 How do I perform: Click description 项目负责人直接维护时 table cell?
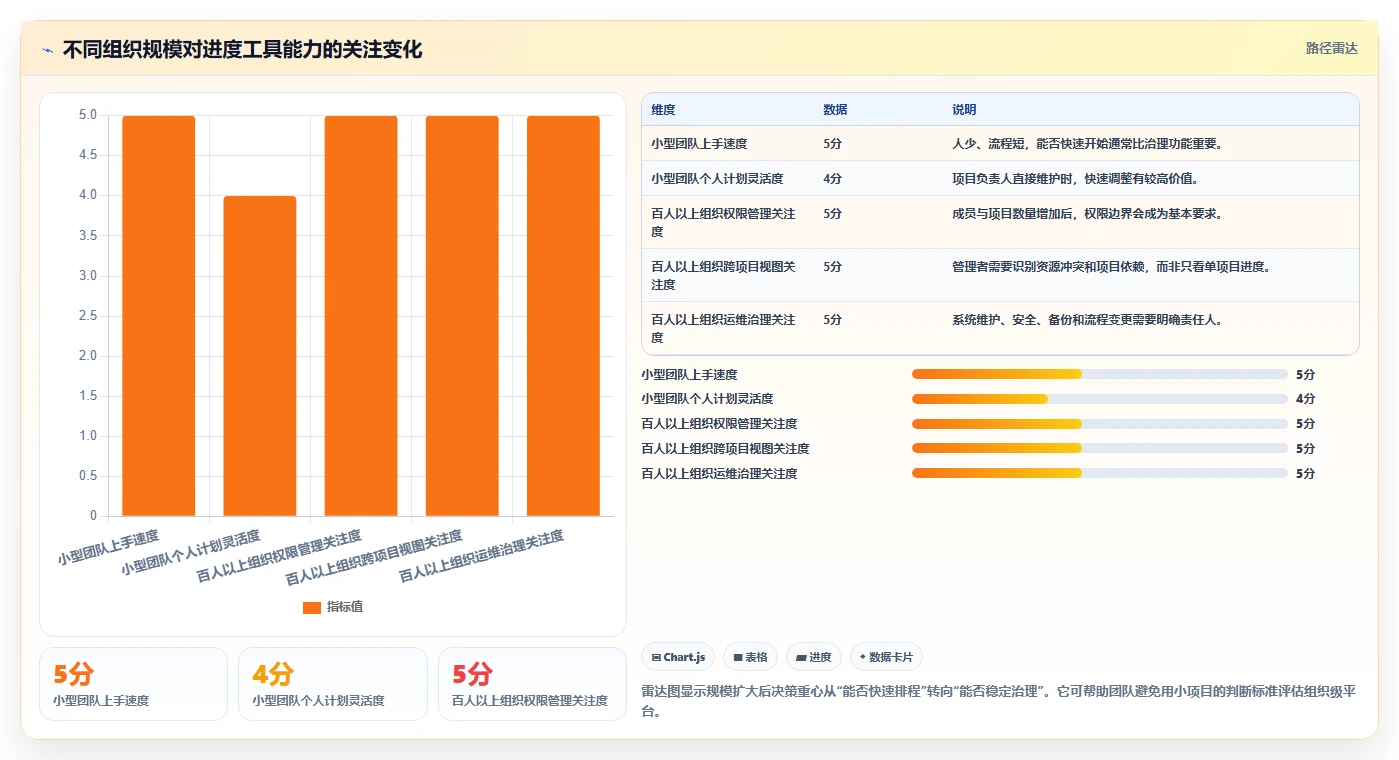coord(1150,179)
